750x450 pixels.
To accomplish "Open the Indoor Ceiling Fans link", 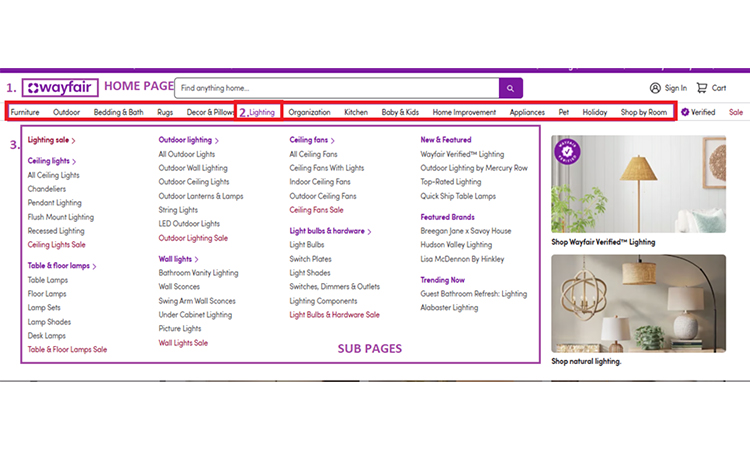I will [320, 182].
